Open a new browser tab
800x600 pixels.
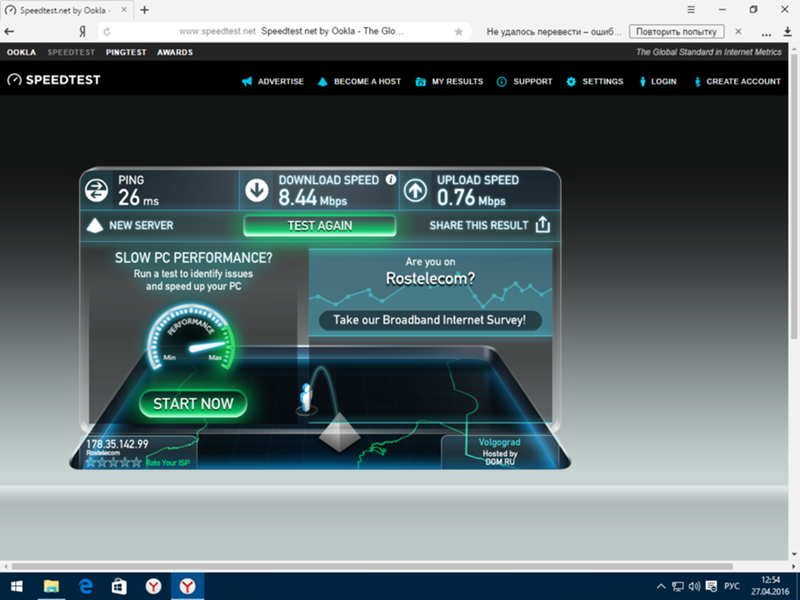coord(144,10)
